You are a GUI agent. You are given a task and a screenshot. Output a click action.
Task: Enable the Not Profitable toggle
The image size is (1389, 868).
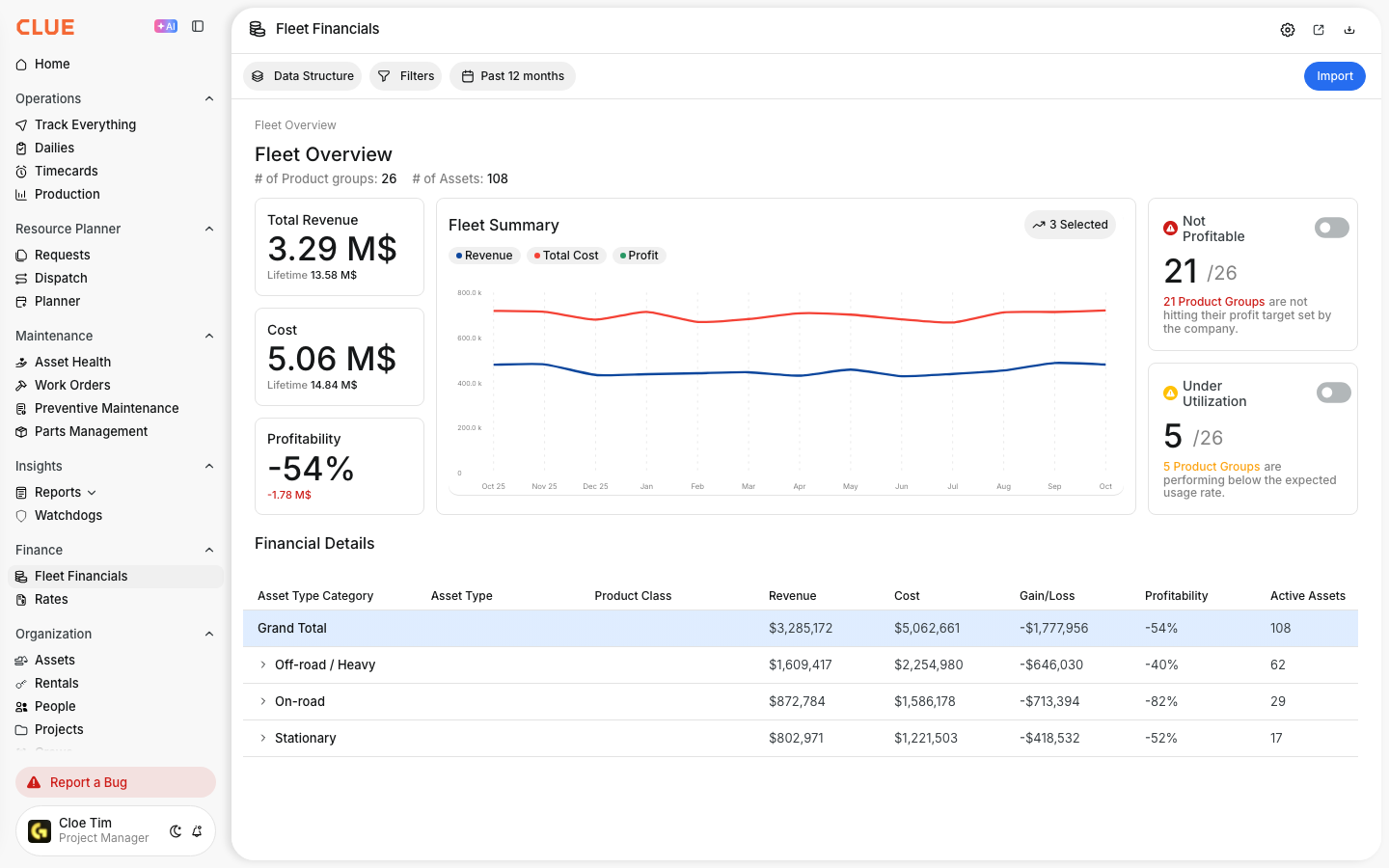click(x=1332, y=228)
